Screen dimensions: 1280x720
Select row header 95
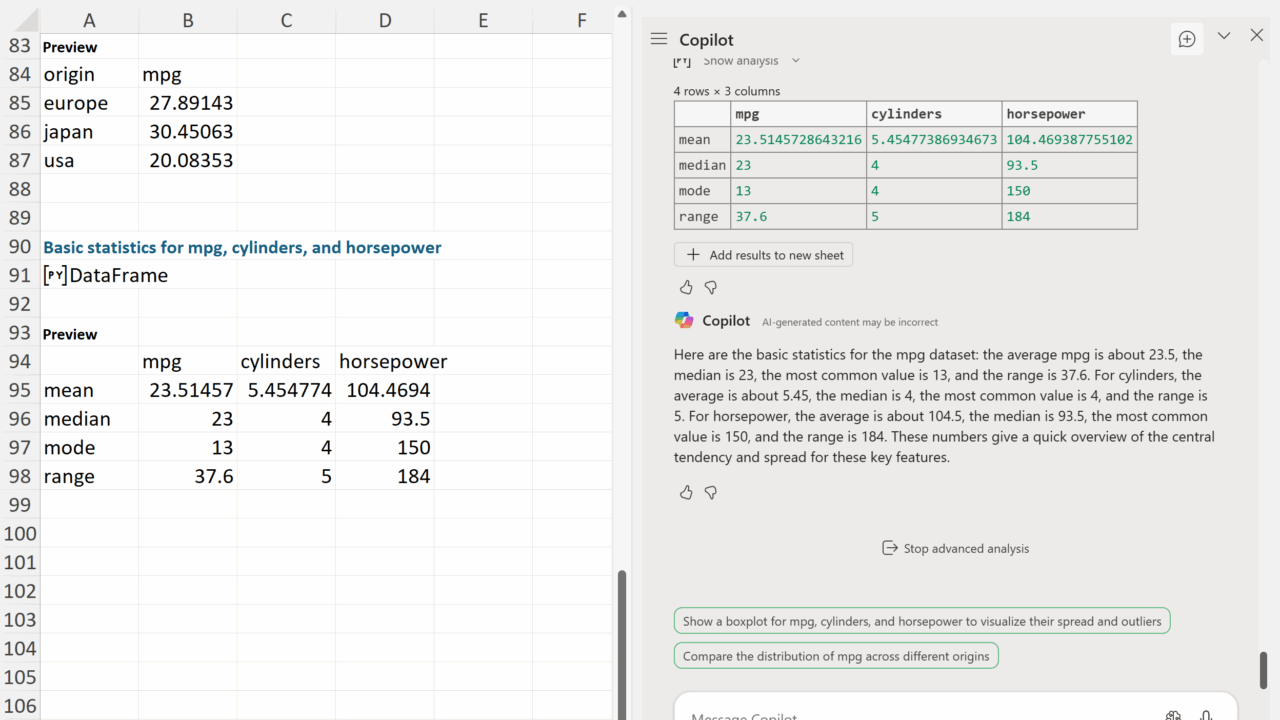tap(20, 390)
